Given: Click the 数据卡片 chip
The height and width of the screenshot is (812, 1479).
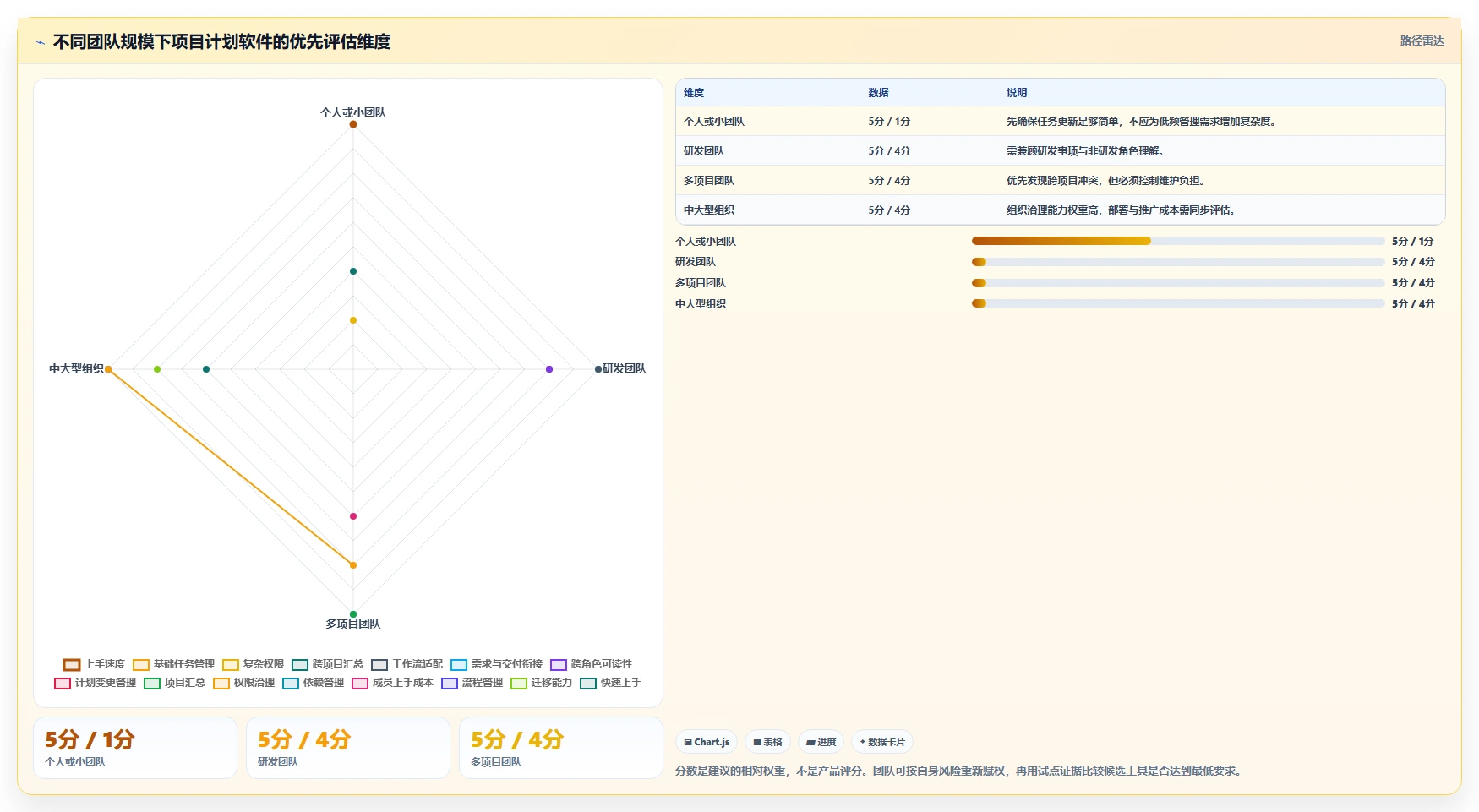Looking at the screenshot, I should (x=882, y=742).
